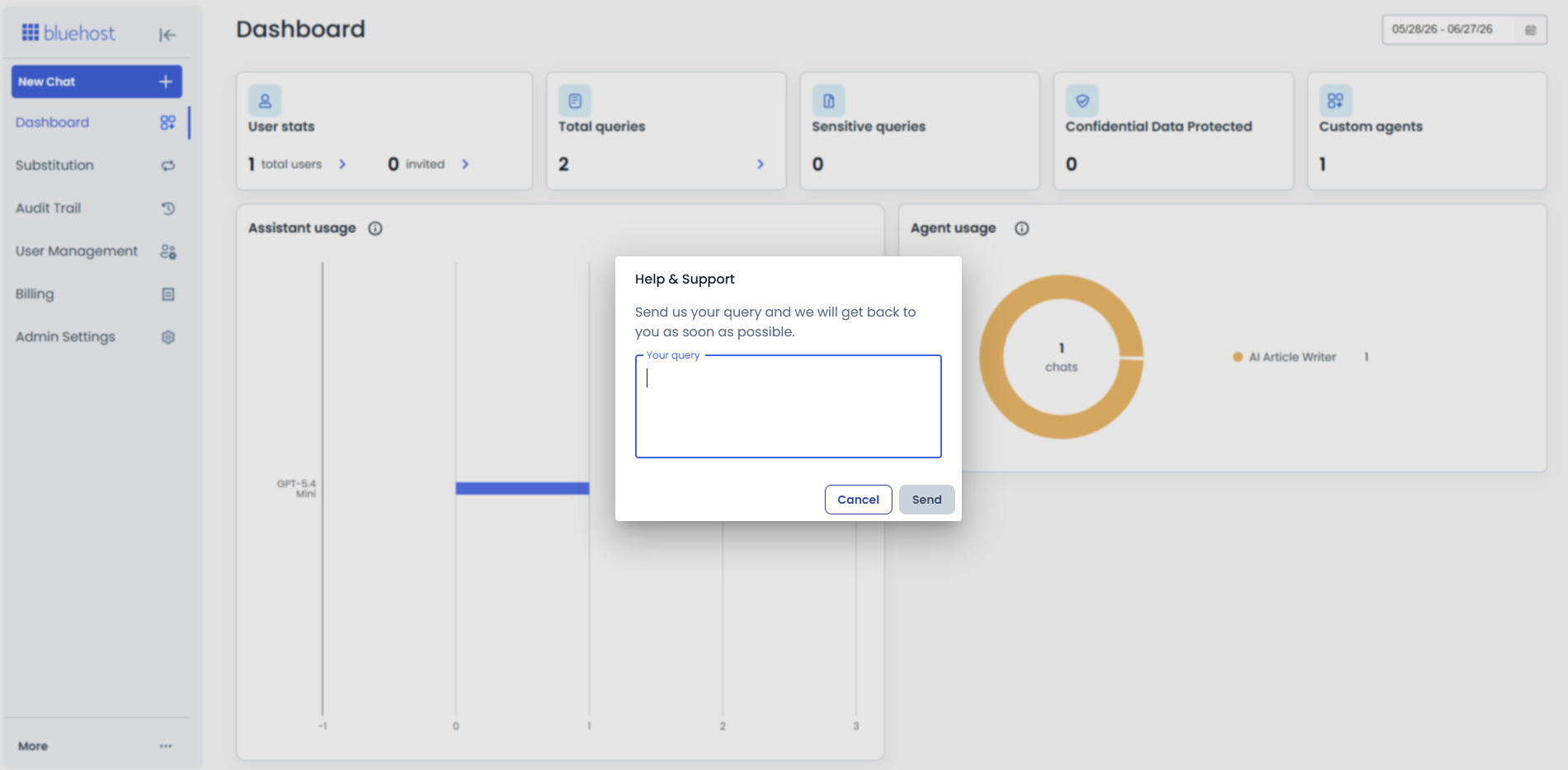This screenshot has width=1568, height=770.
Task: Click the Help & Support dialog title
Action: coord(685,279)
